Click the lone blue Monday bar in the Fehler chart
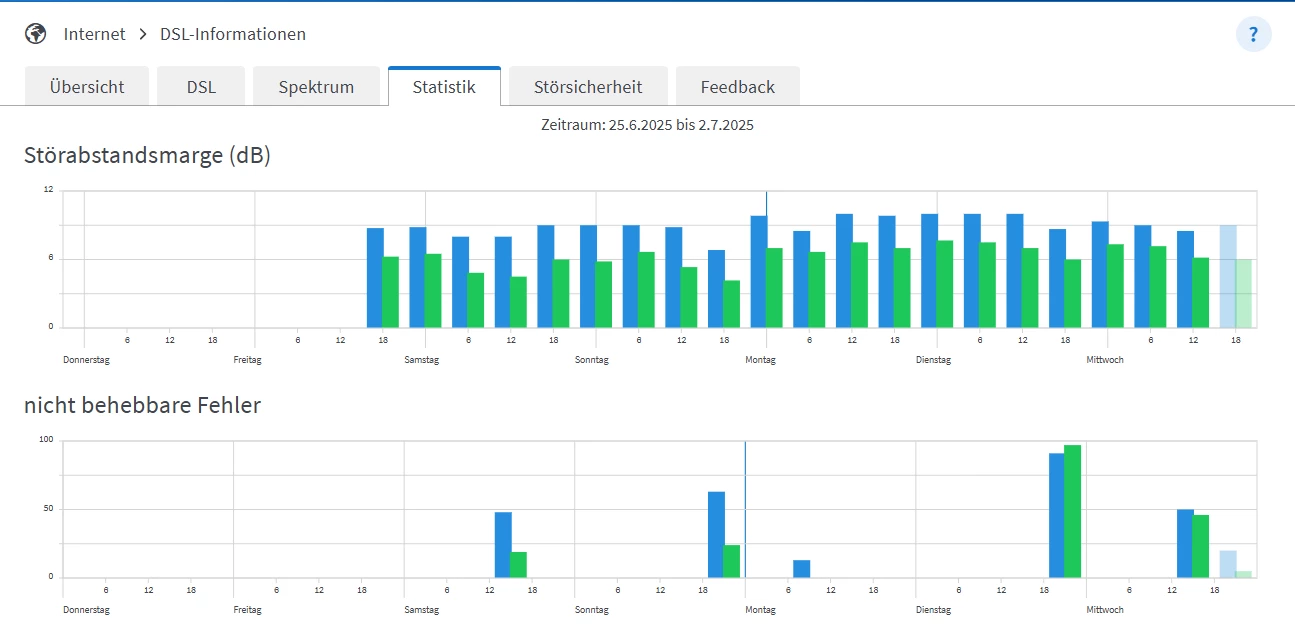 pyautogui.click(x=801, y=569)
